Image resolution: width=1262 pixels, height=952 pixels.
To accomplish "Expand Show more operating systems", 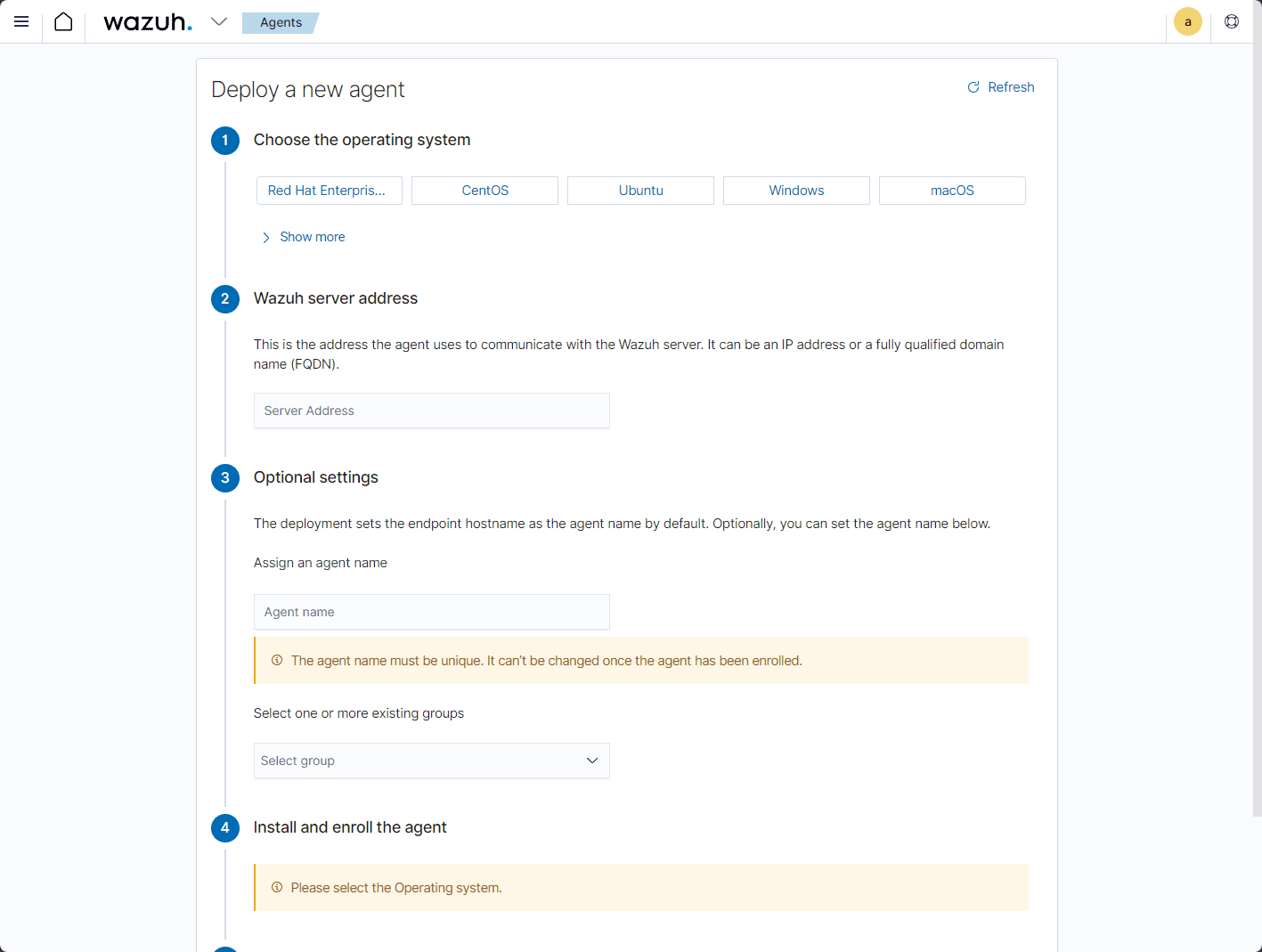I will pyautogui.click(x=303, y=237).
